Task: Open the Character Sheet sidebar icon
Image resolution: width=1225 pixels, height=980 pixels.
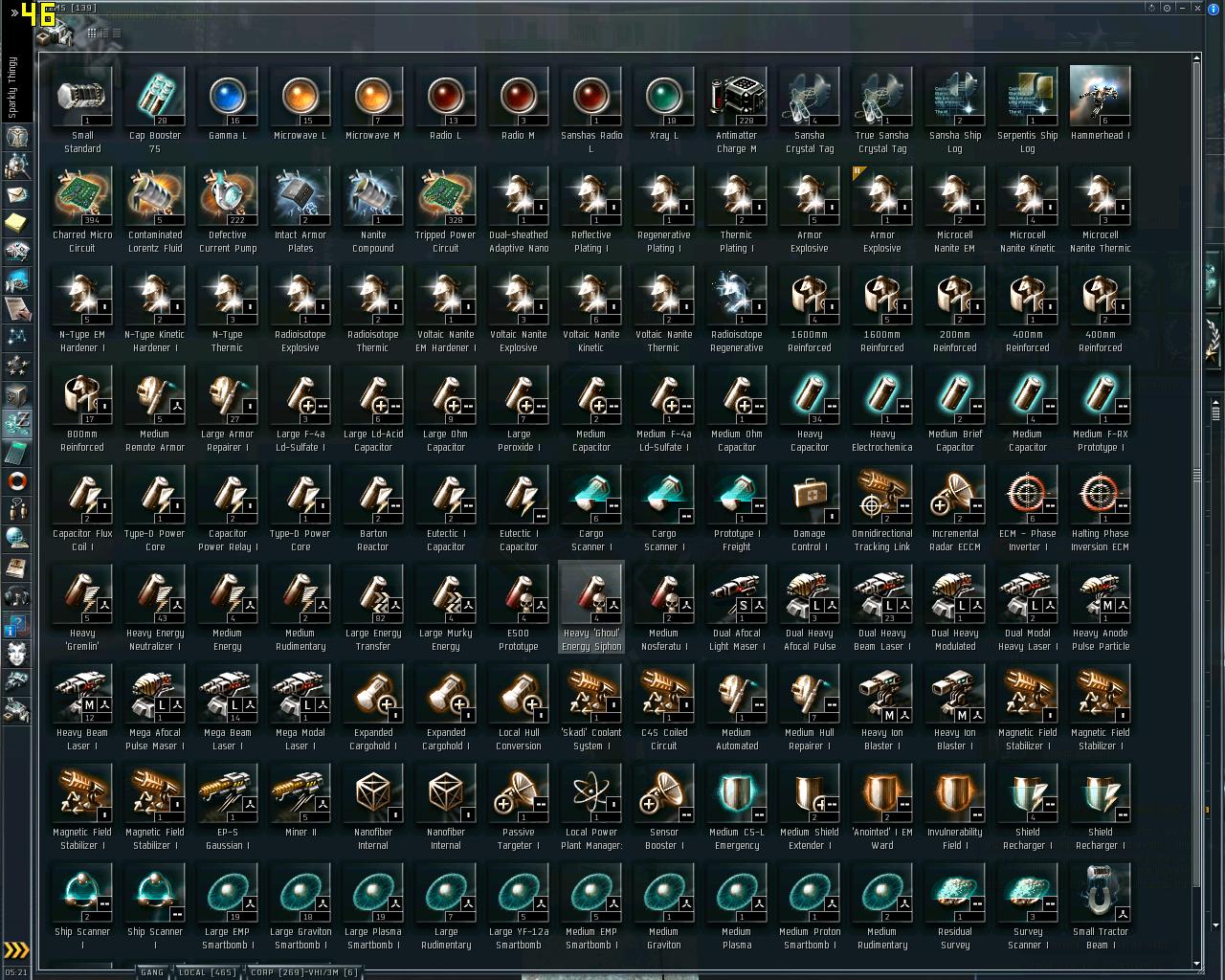Action: pos(16,137)
